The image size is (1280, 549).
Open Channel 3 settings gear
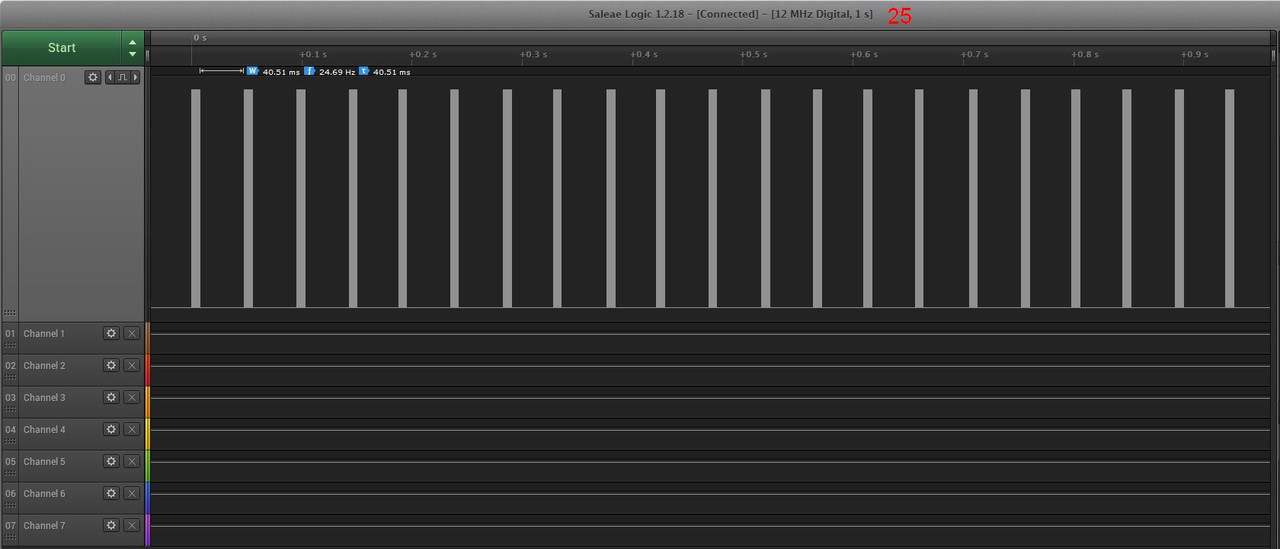[111, 398]
